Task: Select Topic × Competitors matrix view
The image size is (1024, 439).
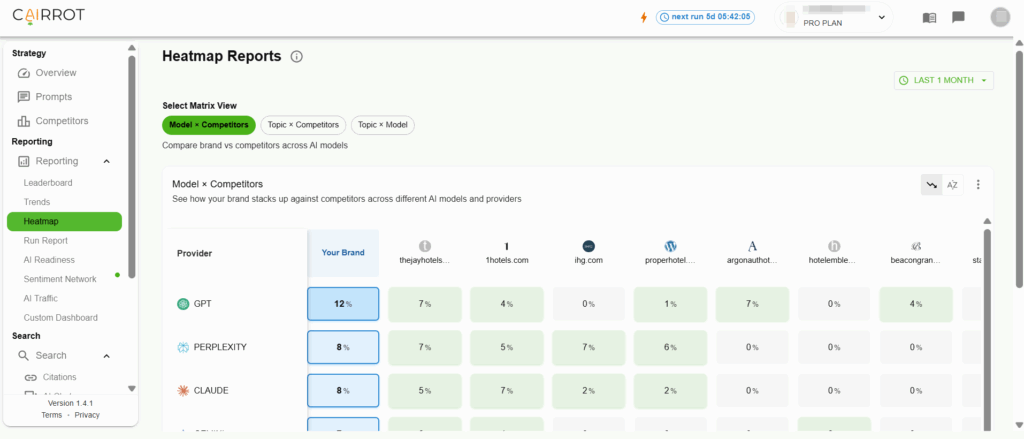Action: (303, 125)
